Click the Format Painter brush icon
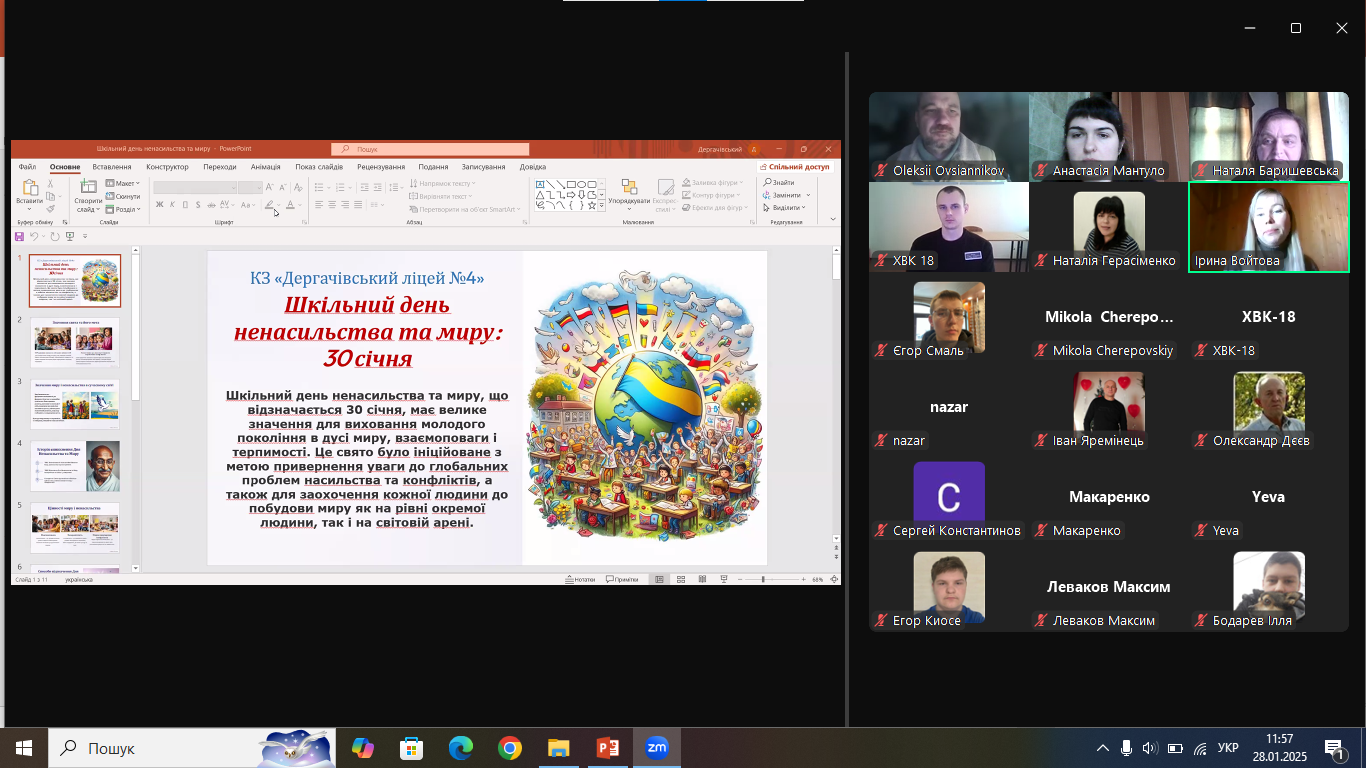 [x=50, y=209]
